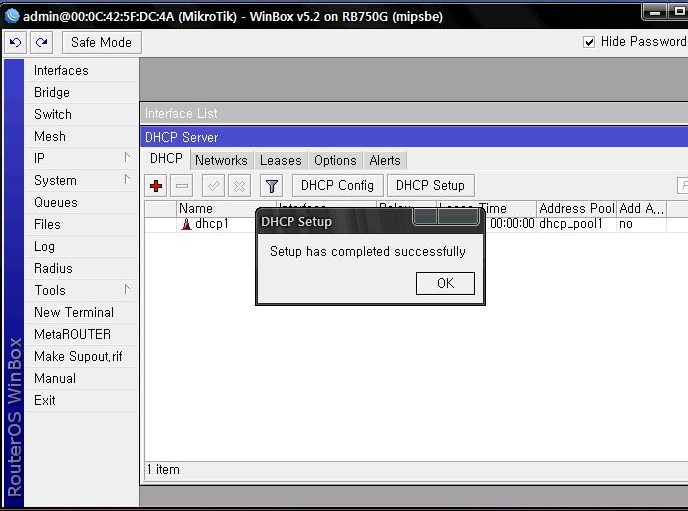Click the Undo arrow icon
The width and height of the screenshot is (688, 511).
click(x=15, y=43)
